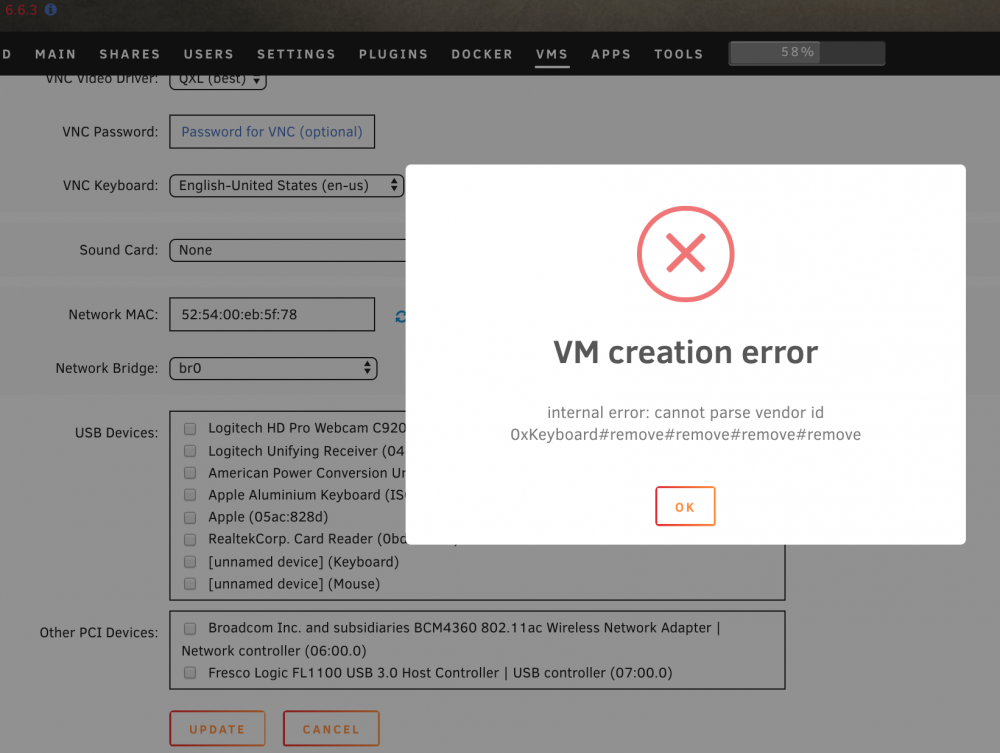Open the USERS tab
This screenshot has width=1000, height=753.
[209, 54]
